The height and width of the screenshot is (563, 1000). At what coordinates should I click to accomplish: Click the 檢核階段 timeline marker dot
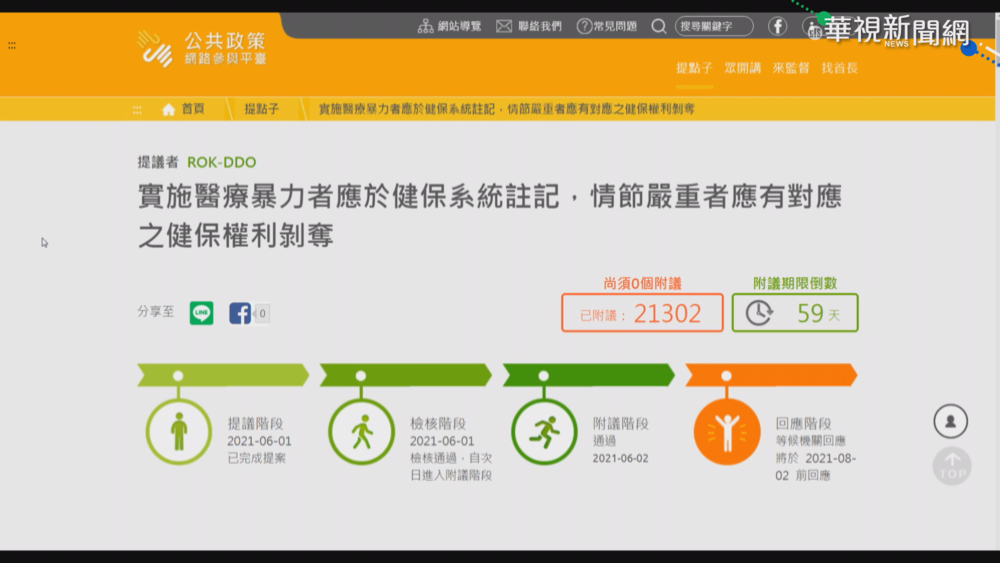click(361, 376)
